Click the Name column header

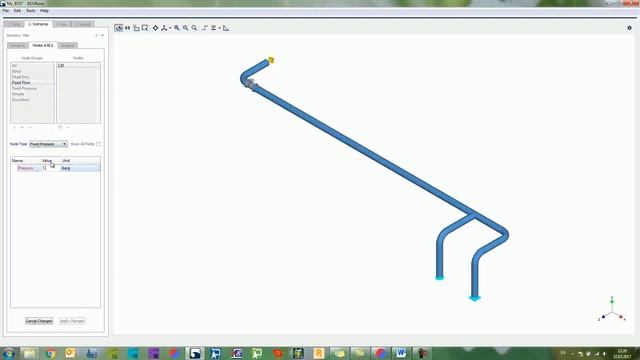point(17,161)
